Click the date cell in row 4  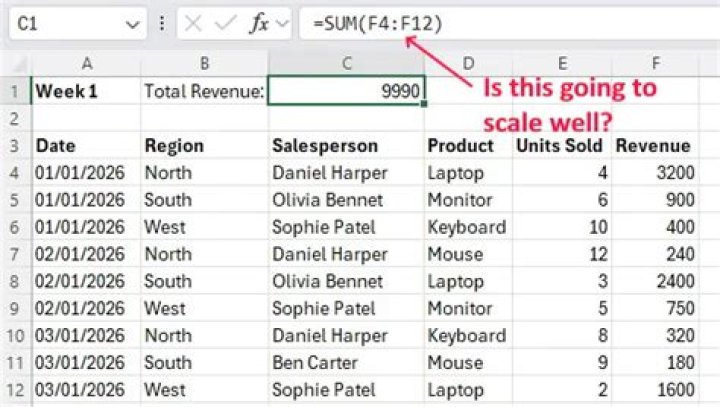tap(86, 173)
